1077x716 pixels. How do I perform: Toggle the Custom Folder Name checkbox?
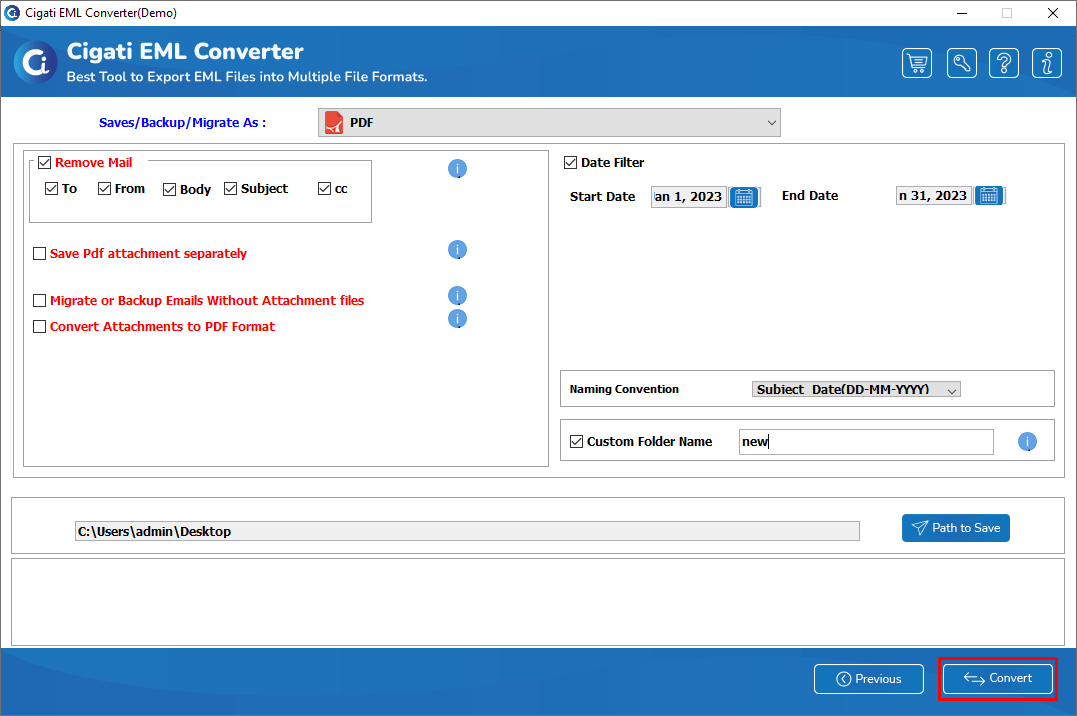(x=577, y=442)
